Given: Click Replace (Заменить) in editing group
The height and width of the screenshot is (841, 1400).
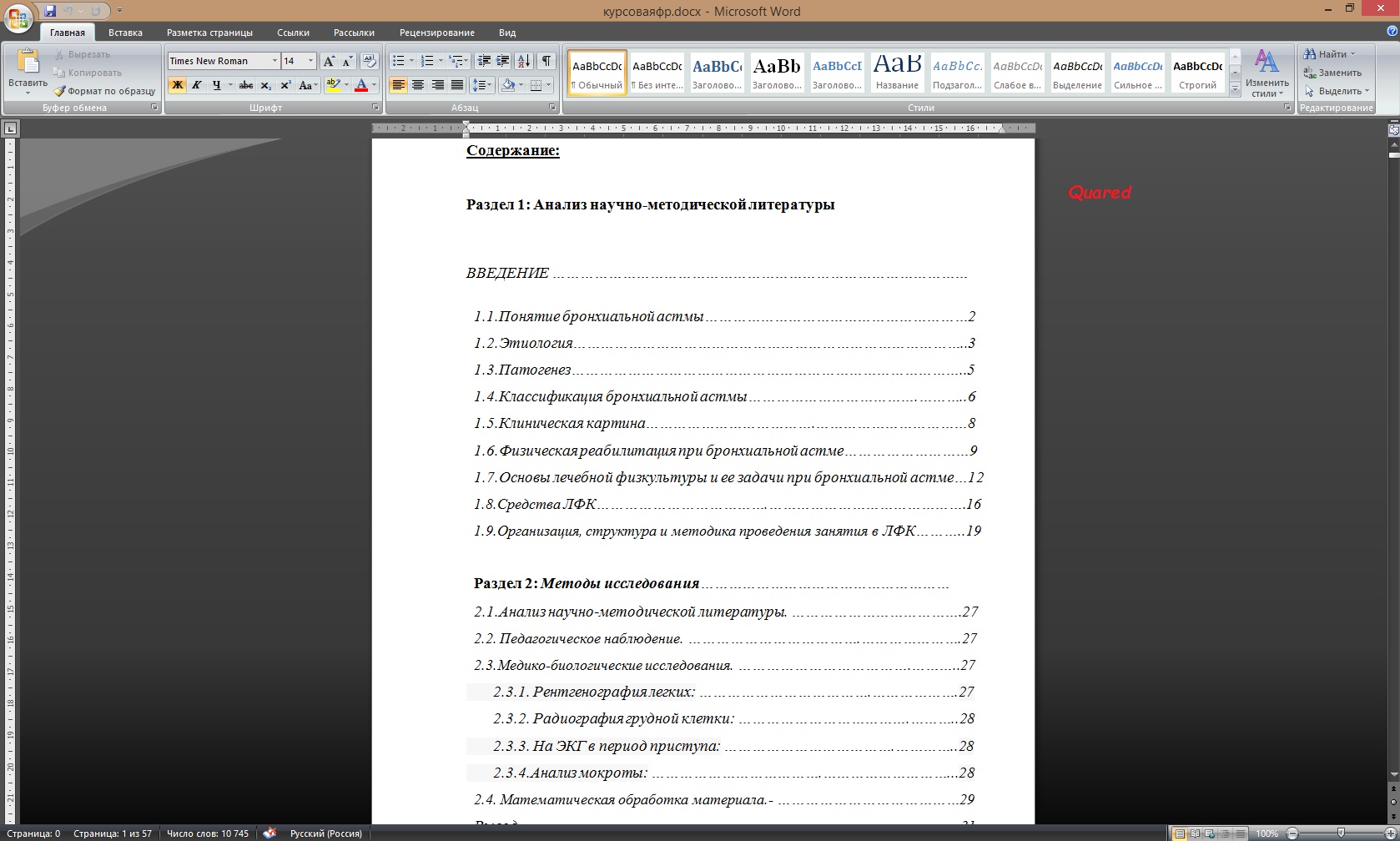Looking at the screenshot, I should coord(1332,73).
